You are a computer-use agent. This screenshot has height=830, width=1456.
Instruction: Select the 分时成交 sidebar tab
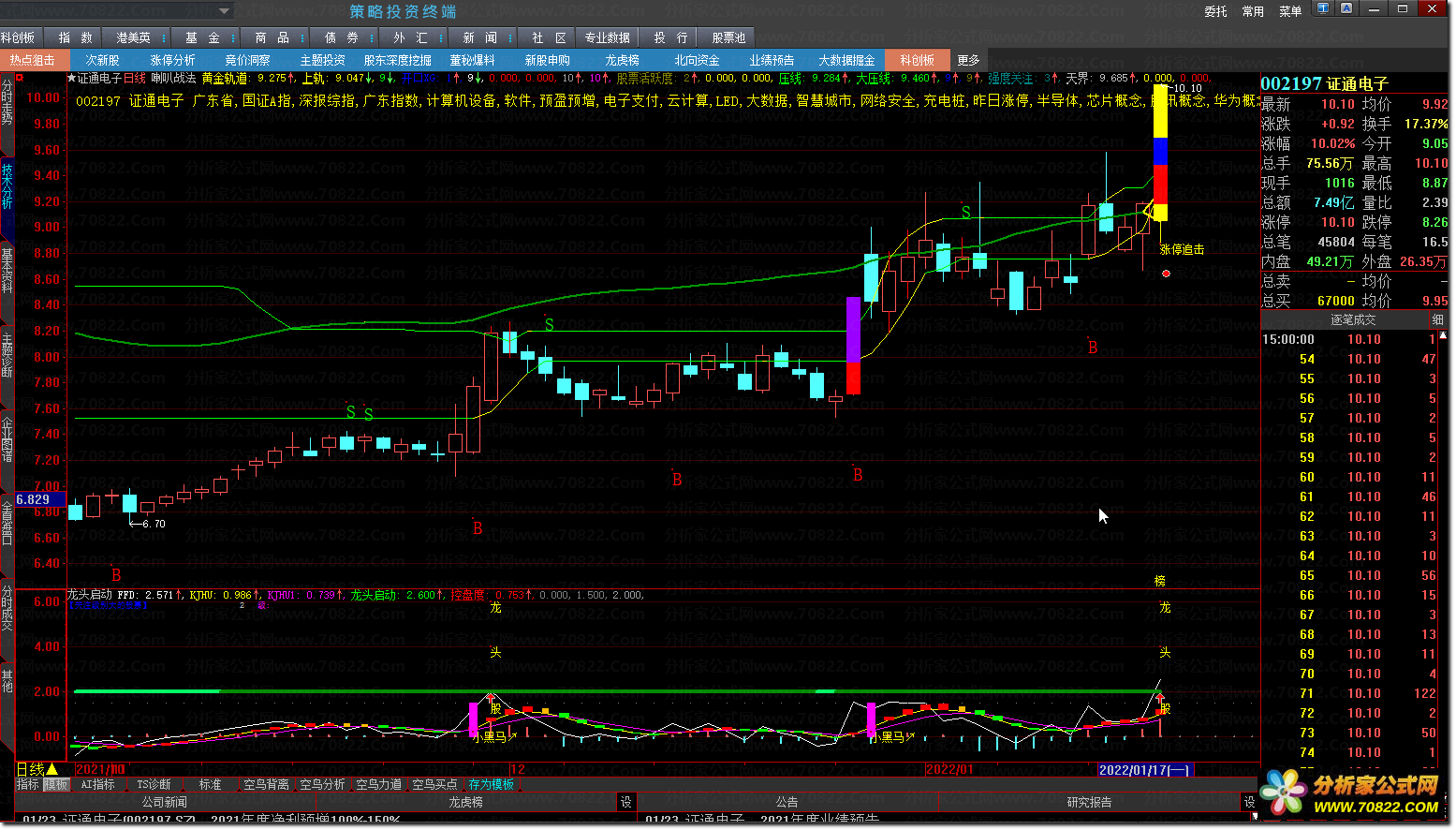[7, 608]
